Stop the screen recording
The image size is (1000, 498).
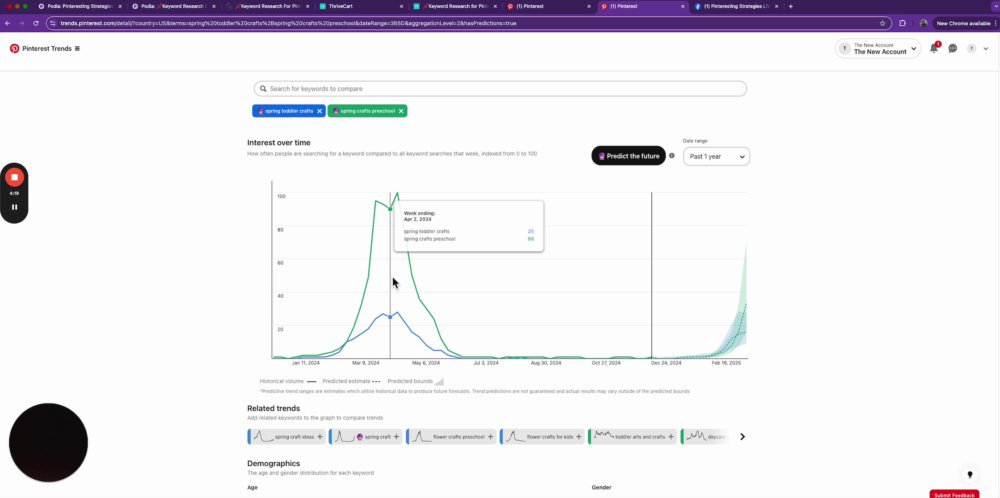click(x=14, y=177)
